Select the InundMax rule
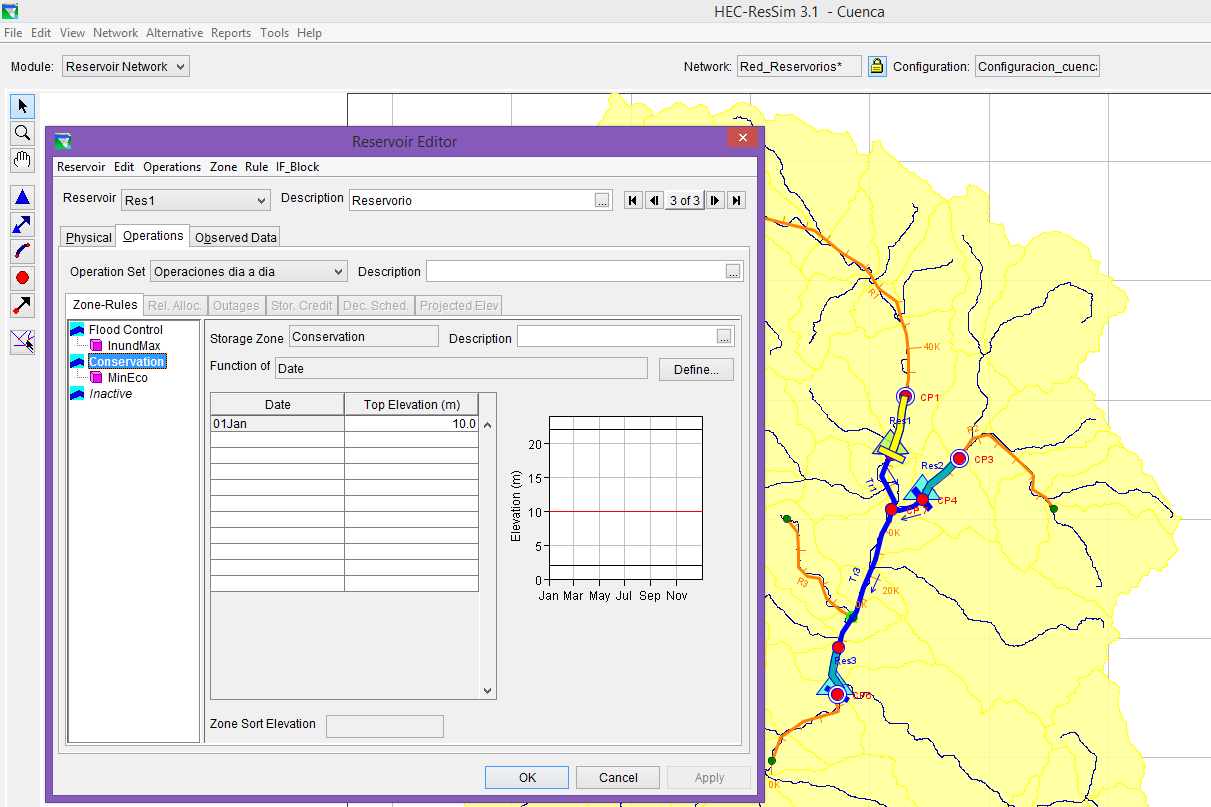This screenshot has width=1211, height=807. (x=134, y=345)
